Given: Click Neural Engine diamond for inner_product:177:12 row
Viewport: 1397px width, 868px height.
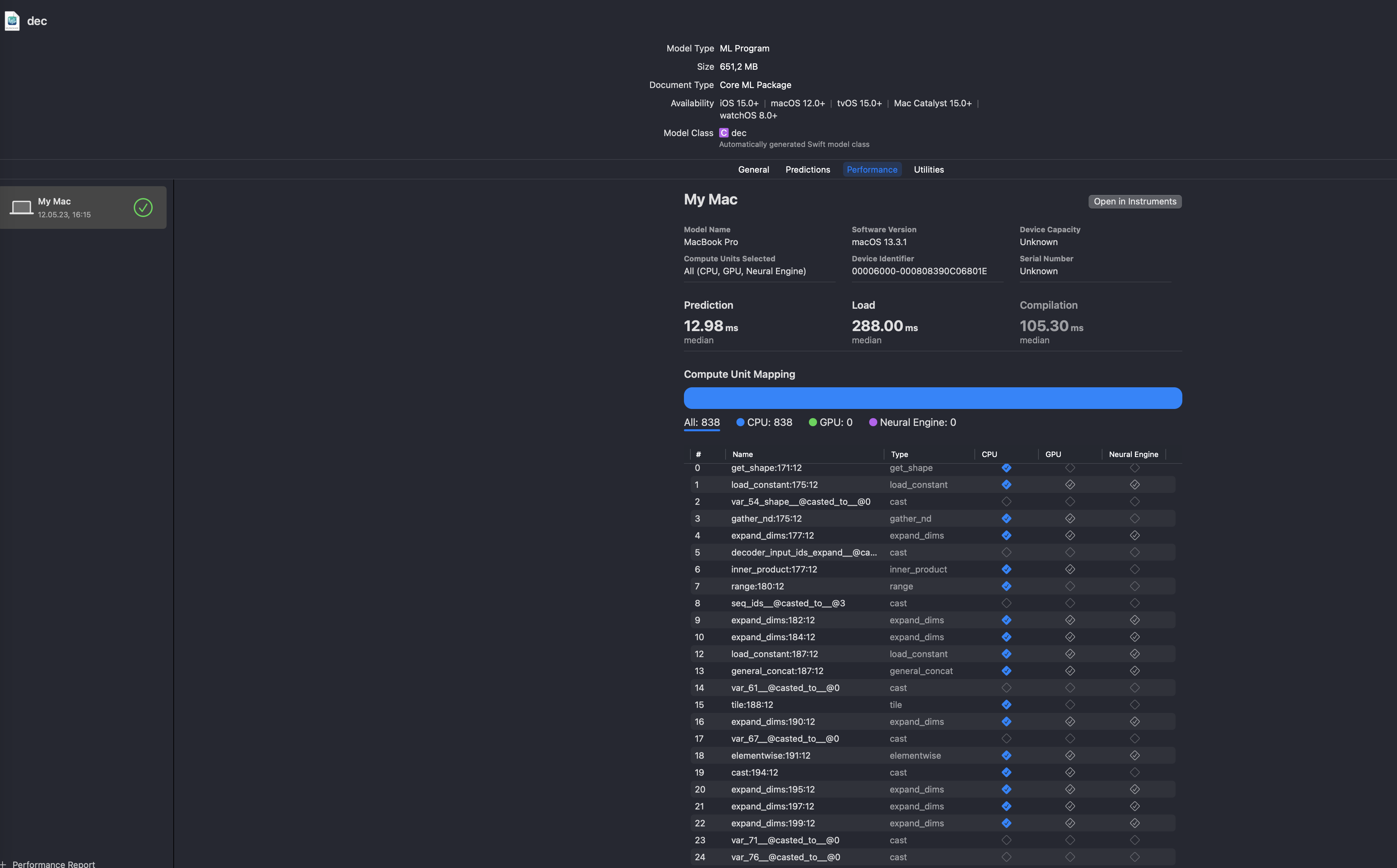Looking at the screenshot, I should tap(1135, 569).
